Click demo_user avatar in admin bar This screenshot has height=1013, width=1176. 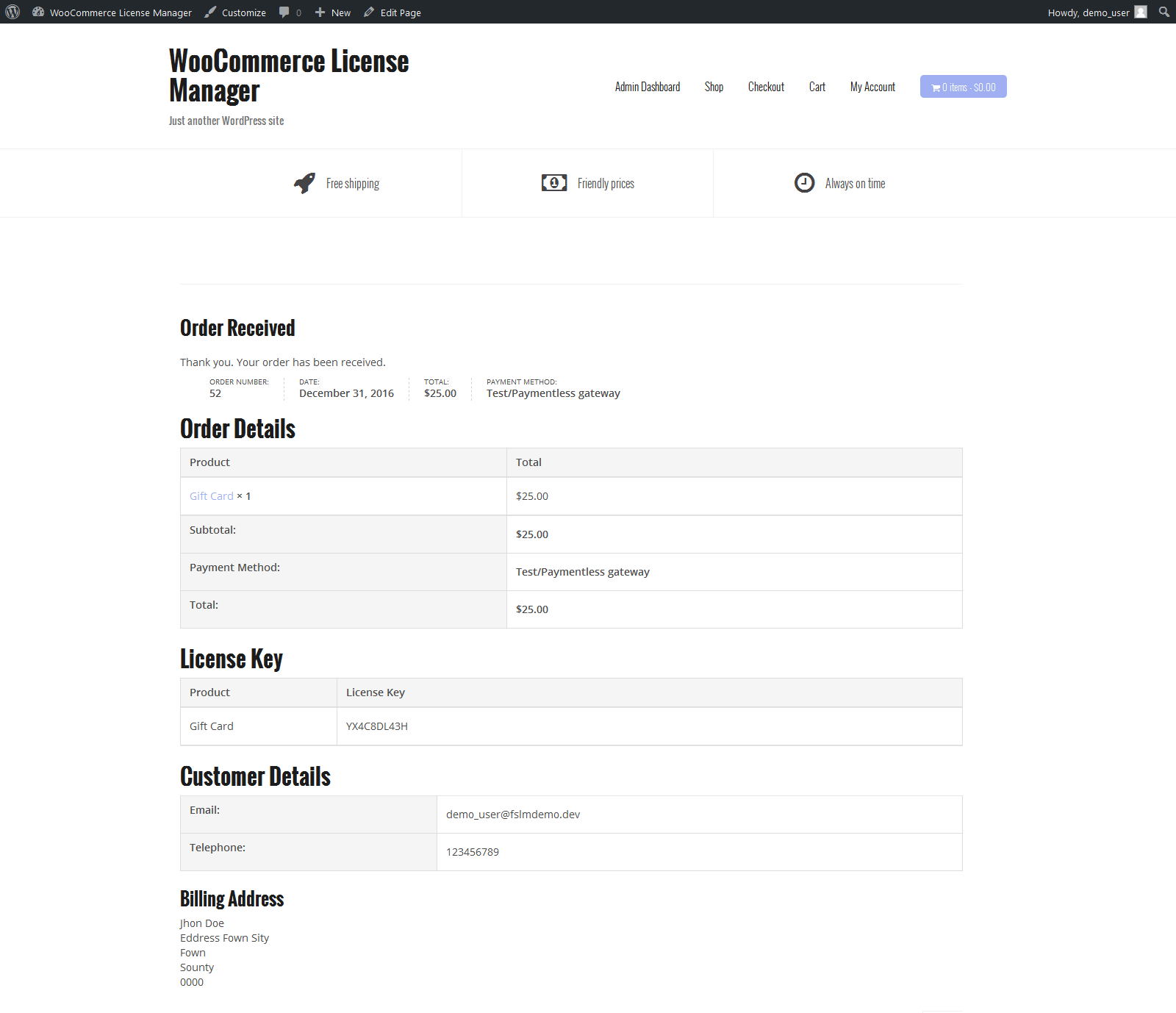point(1141,12)
